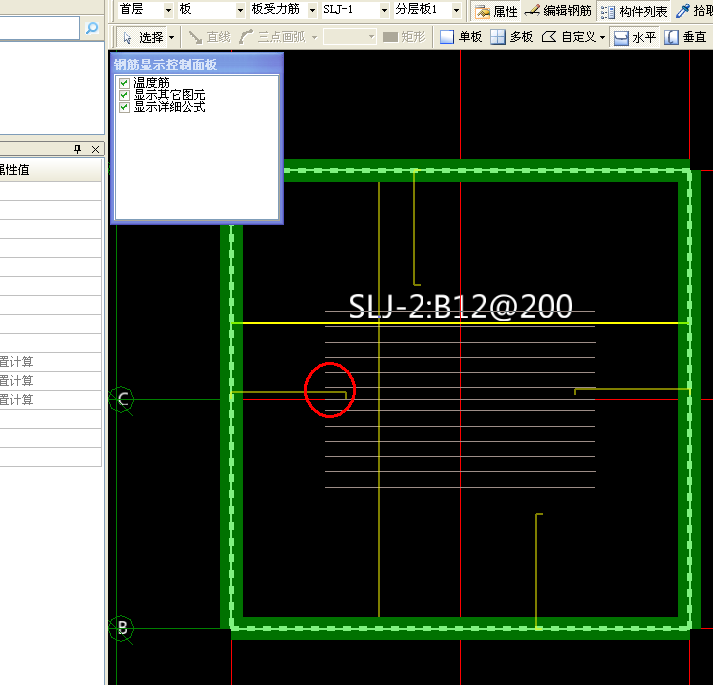Click the 钢筋显示控制面板 title bar

pos(197,64)
